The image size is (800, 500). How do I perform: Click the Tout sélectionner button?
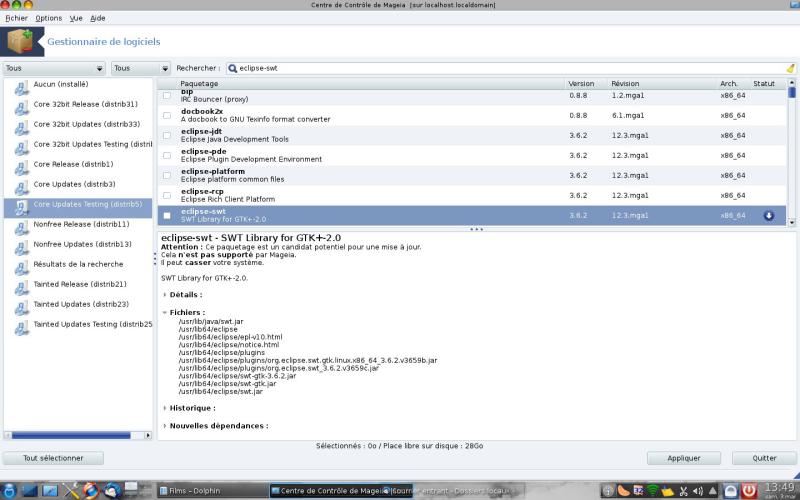(x=53, y=458)
